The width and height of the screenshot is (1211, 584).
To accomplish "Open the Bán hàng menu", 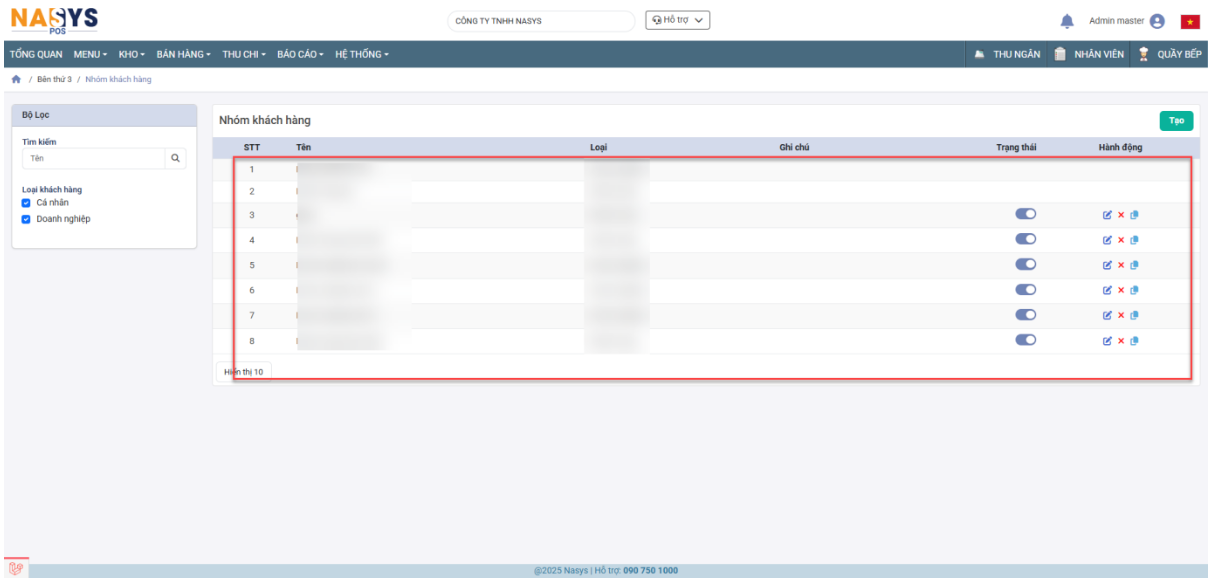I will [184, 53].
